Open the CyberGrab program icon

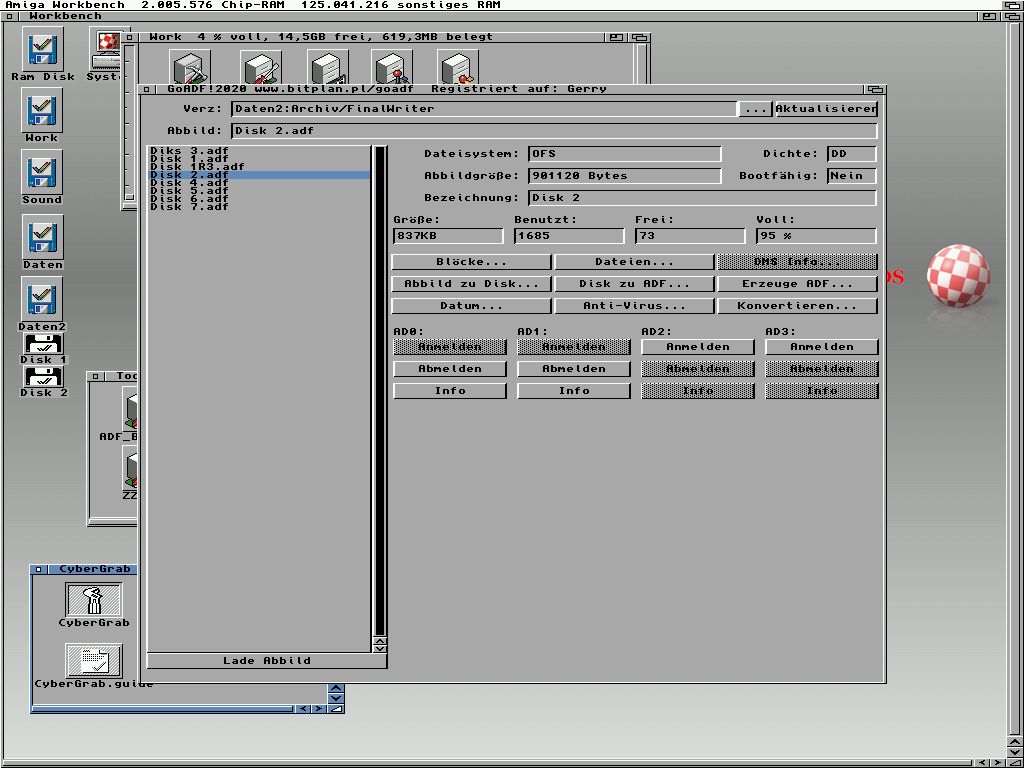tap(94, 600)
